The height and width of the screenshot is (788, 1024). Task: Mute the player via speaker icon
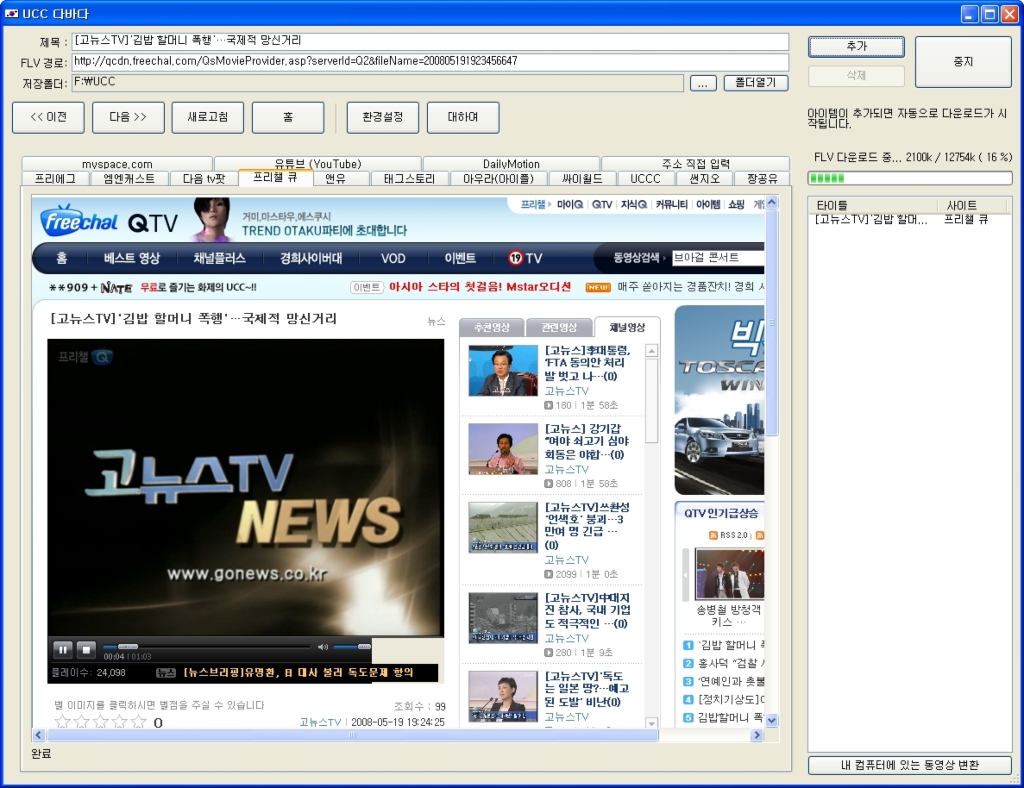point(323,647)
